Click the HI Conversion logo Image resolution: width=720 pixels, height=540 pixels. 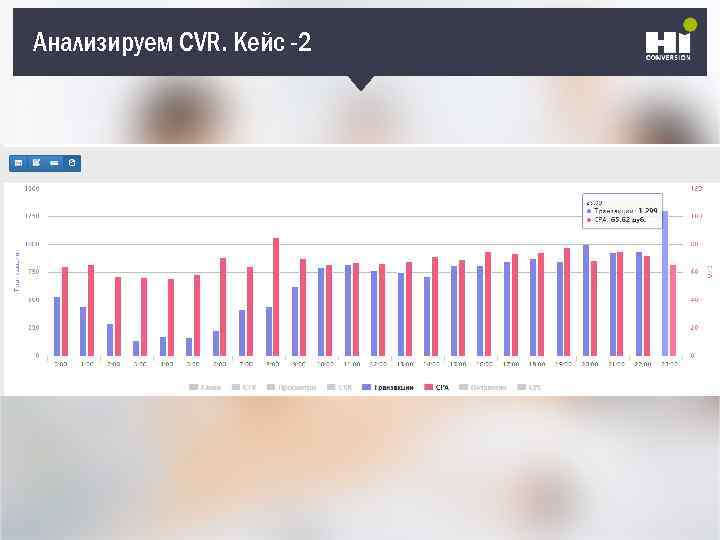pyautogui.click(x=670, y=40)
